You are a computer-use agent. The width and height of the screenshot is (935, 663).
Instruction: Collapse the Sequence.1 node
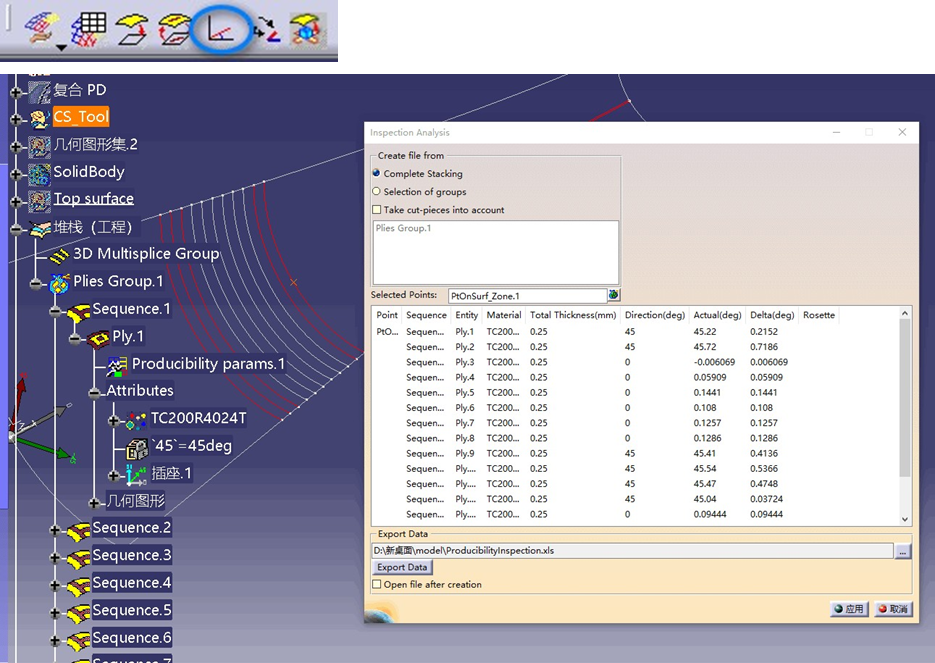pos(55,311)
